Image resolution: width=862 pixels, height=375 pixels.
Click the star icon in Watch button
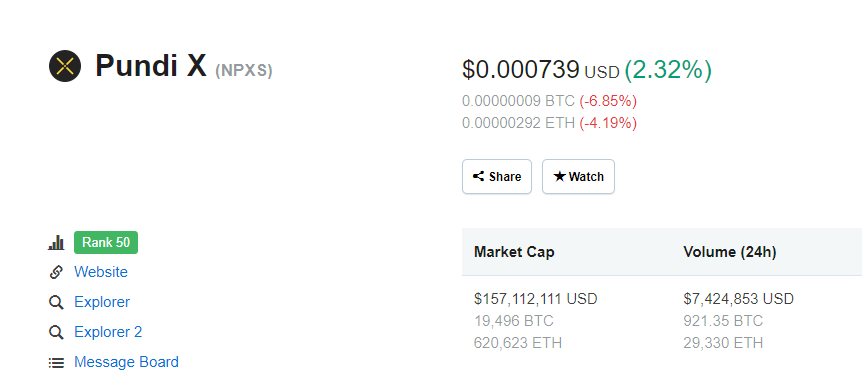pyautogui.click(x=560, y=176)
